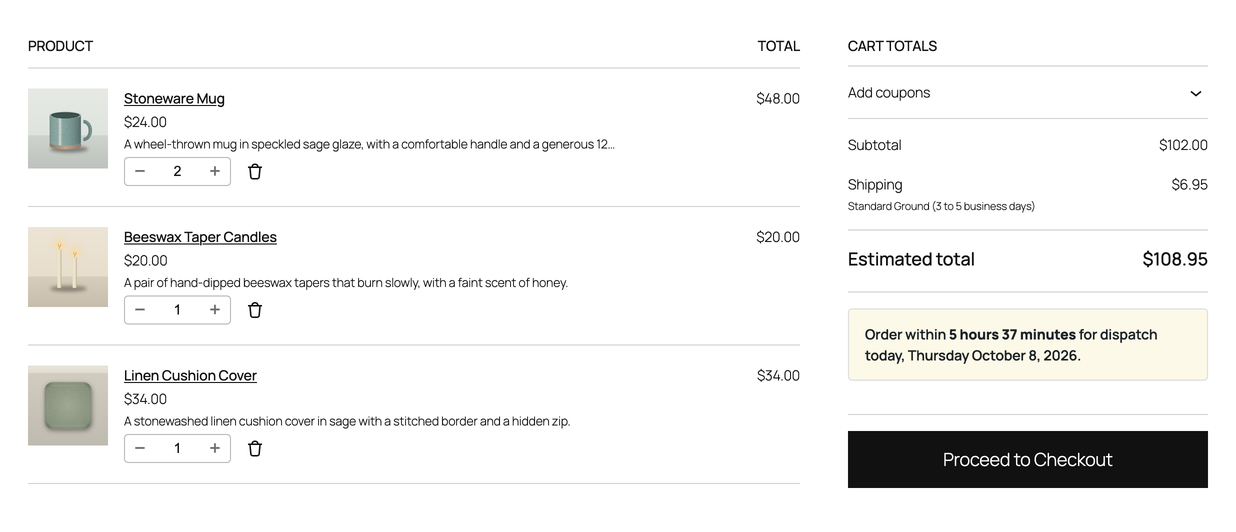
Task: Open the Add coupons section label
Action: tap(889, 93)
